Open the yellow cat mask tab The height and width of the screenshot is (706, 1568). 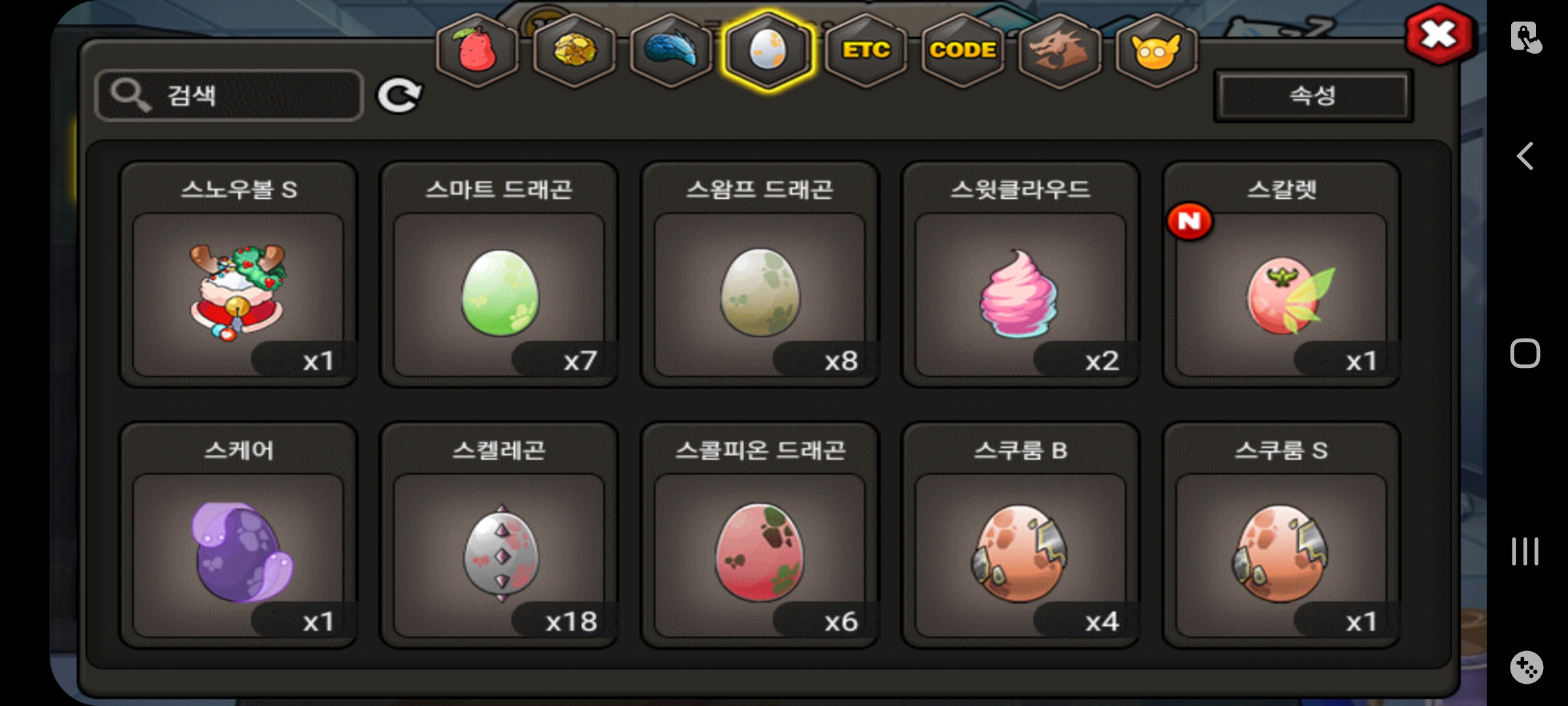point(1156,51)
